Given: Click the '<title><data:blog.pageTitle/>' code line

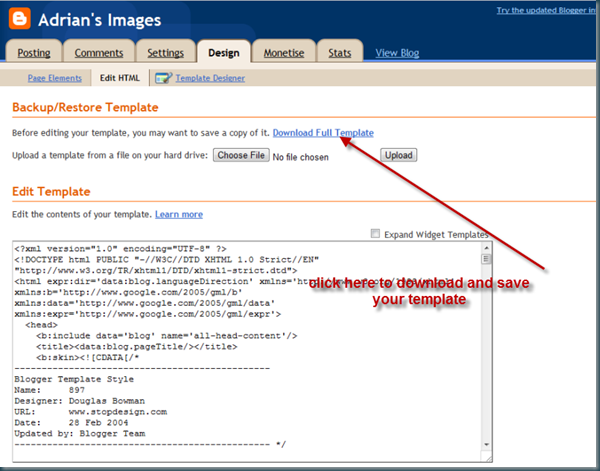Looking at the screenshot, I should point(137,347).
